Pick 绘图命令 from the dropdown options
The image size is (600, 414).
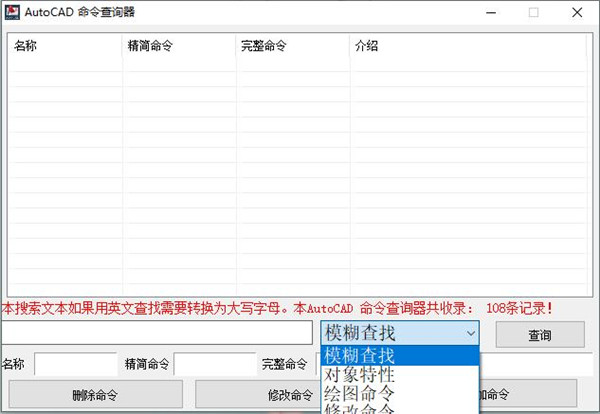pyautogui.click(x=400, y=397)
